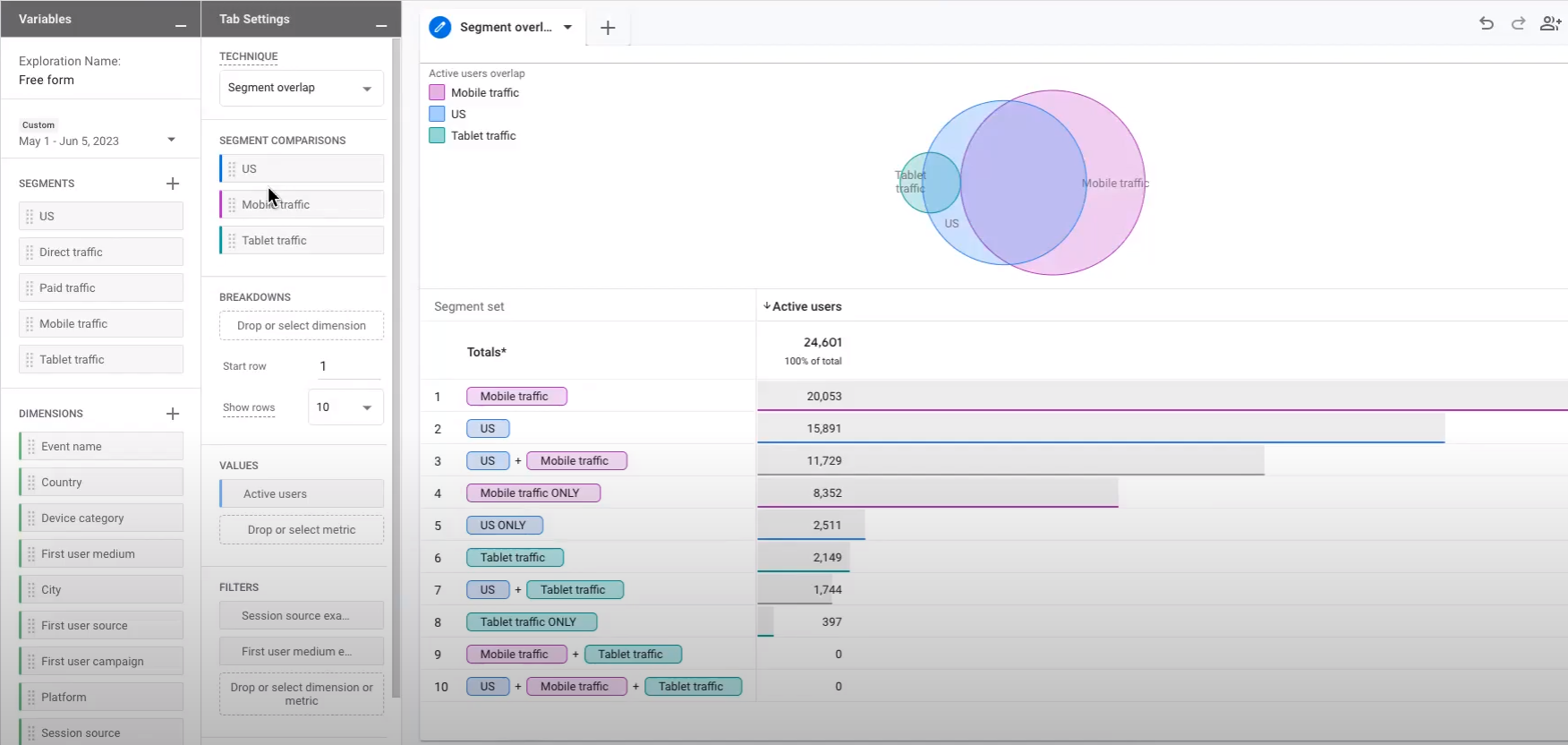Click the Start row input field
Screen dimensions: 1568x745
(x=347, y=366)
